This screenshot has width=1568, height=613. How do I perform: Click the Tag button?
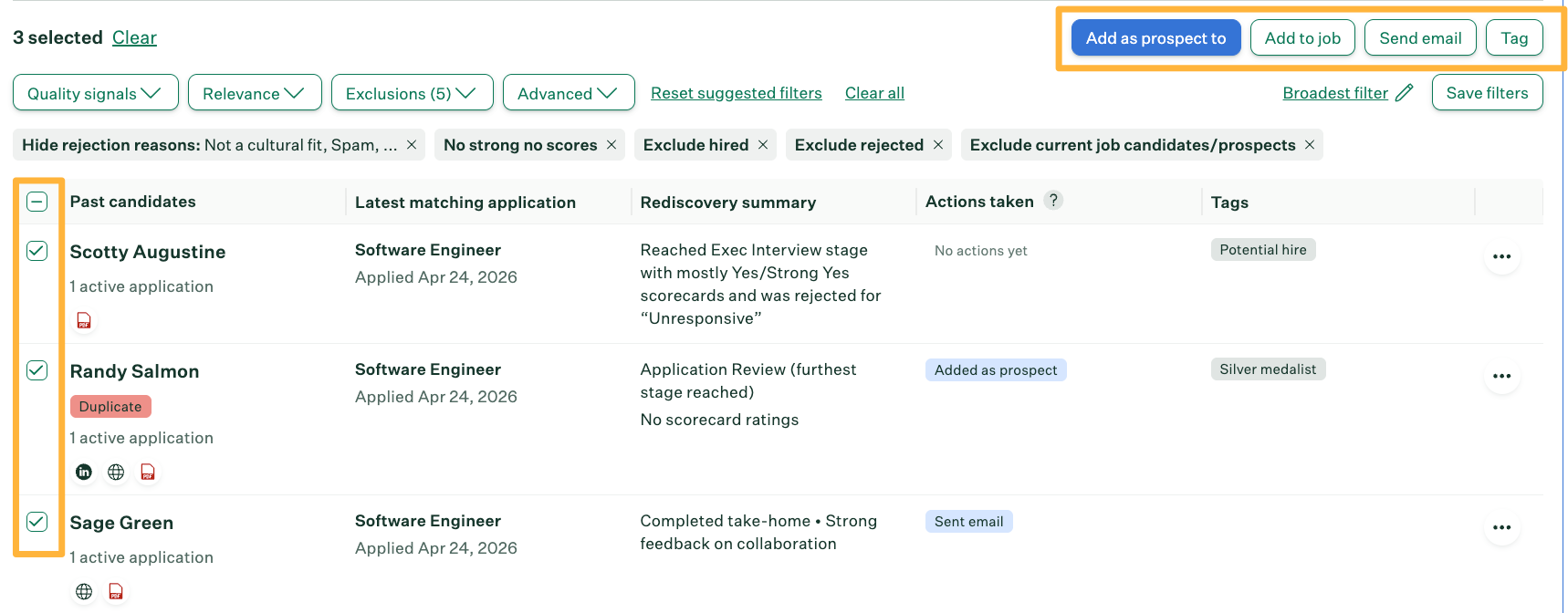(x=1514, y=37)
